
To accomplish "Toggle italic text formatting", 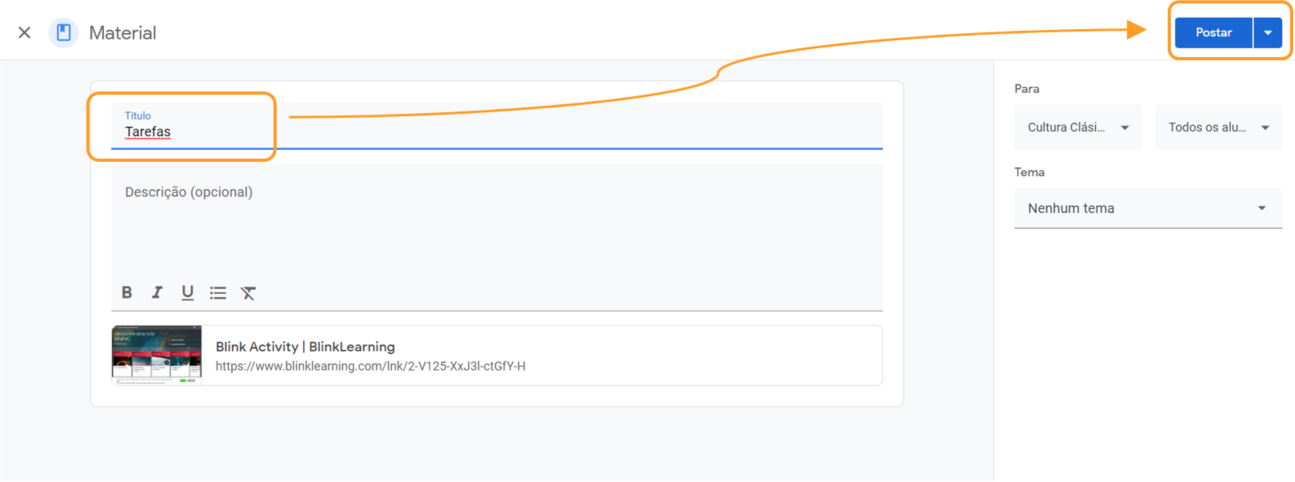I will point(157,293).
